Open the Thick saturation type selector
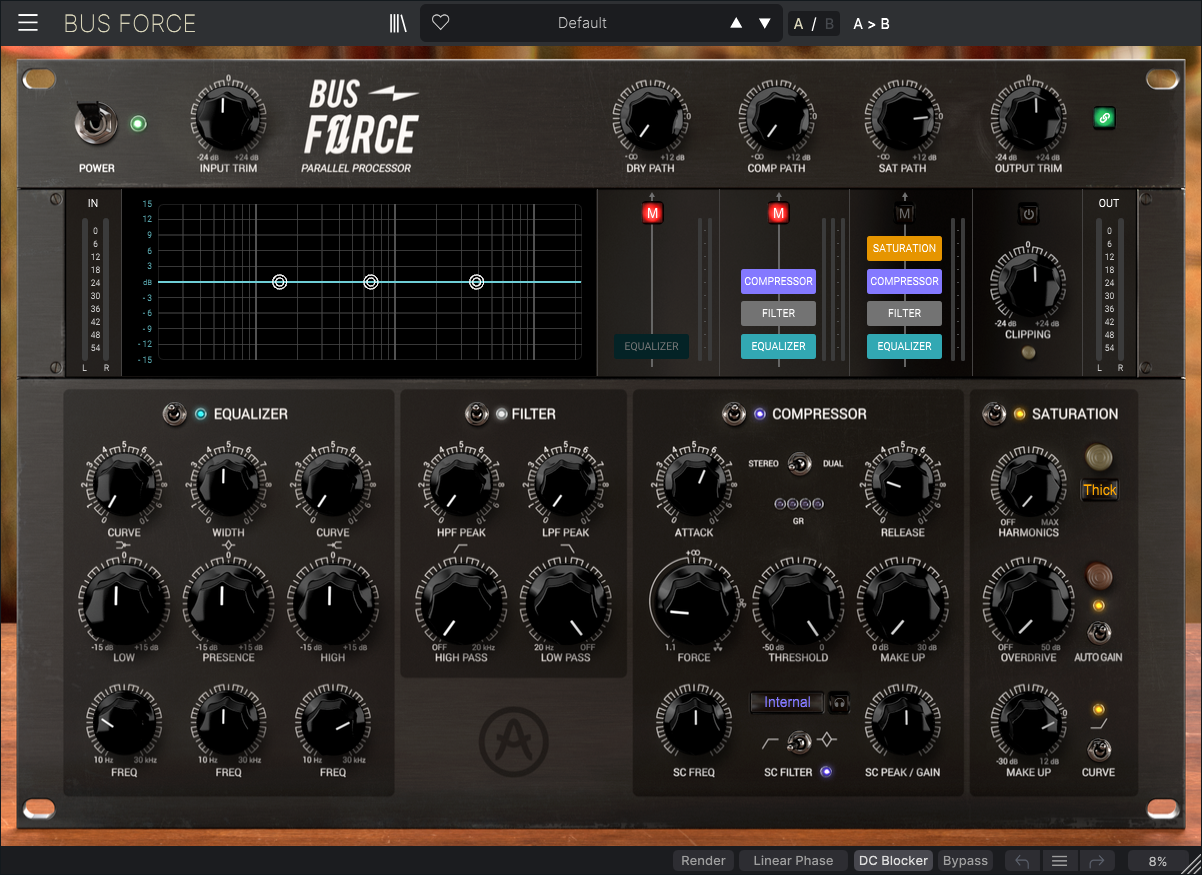Image resolution: width=1202 pixels, height=875 pixels. (1099, 490)
